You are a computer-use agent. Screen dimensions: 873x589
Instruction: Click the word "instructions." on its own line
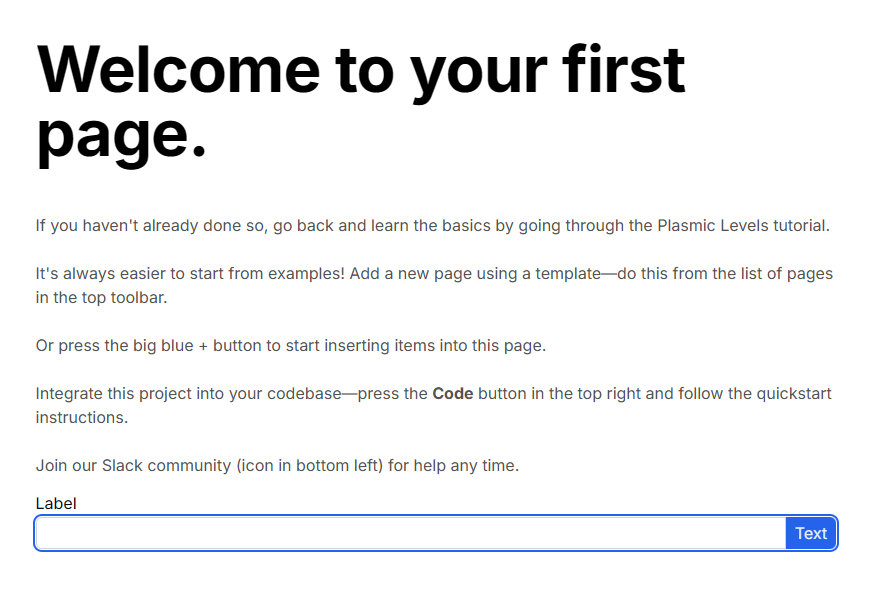[x=82, y=417]
